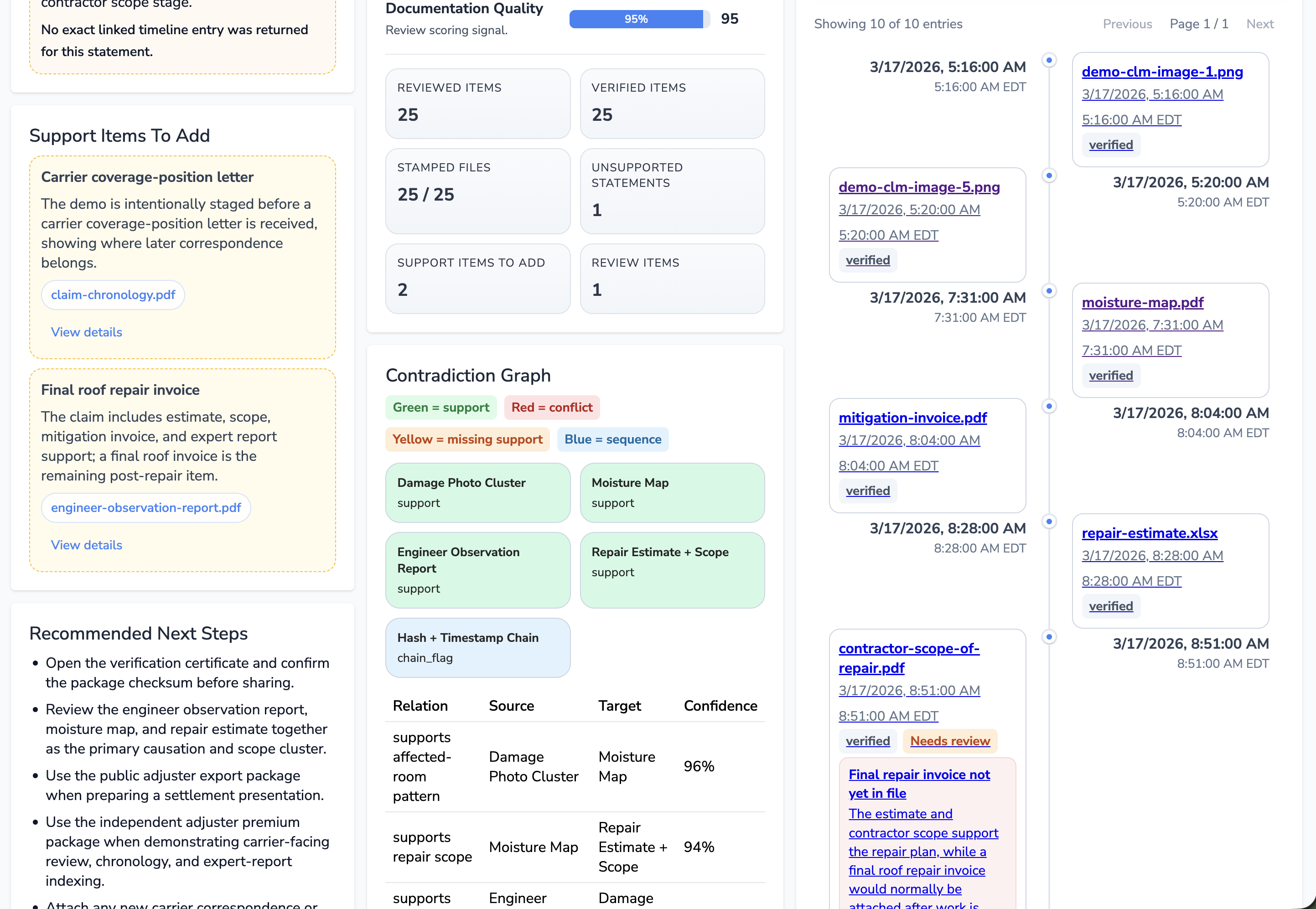Select the Moisture Map graph node
Screen dimensions: 1316x909
[x=672, y=493]
